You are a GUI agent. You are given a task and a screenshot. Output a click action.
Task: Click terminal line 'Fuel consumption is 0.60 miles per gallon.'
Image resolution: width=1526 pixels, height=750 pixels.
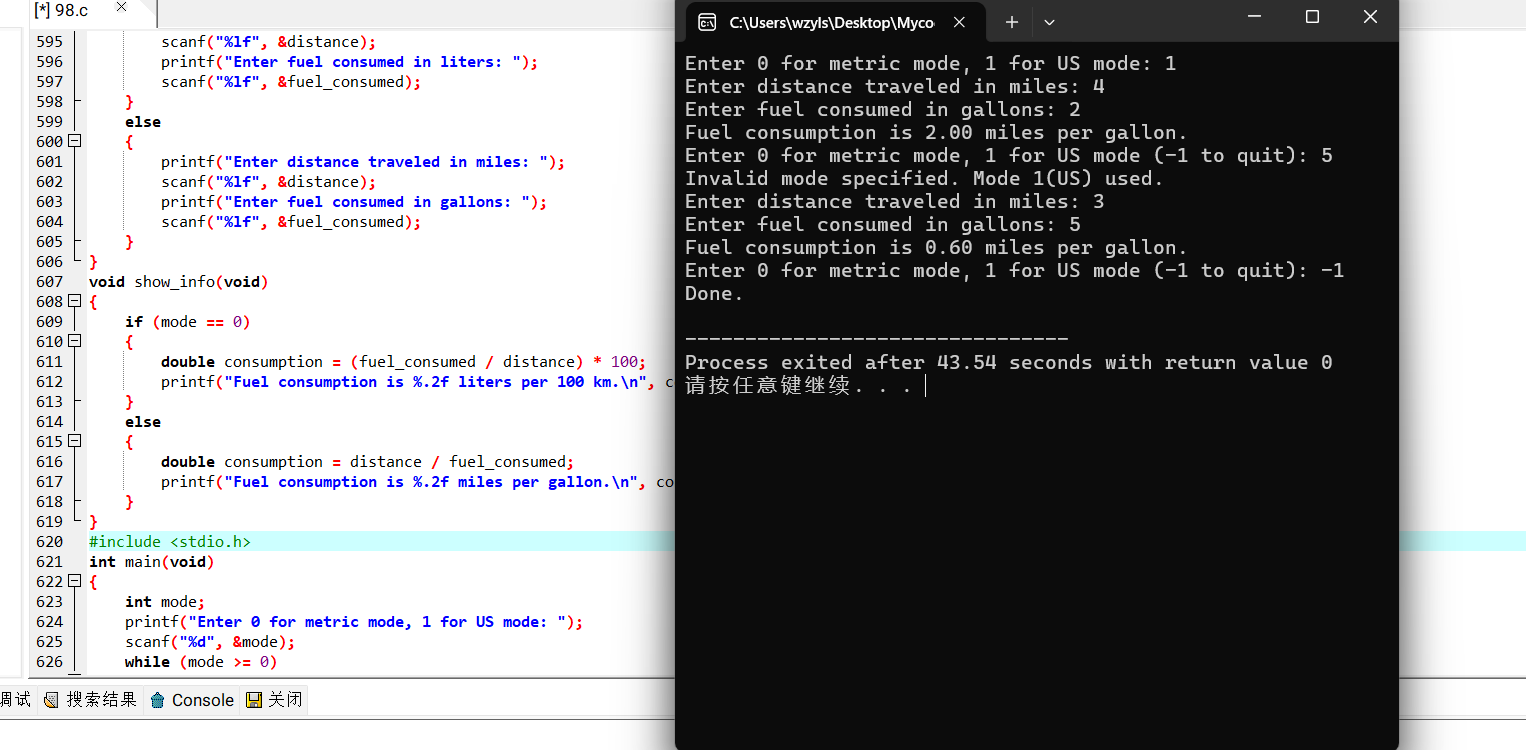click(x=936, y=248)
